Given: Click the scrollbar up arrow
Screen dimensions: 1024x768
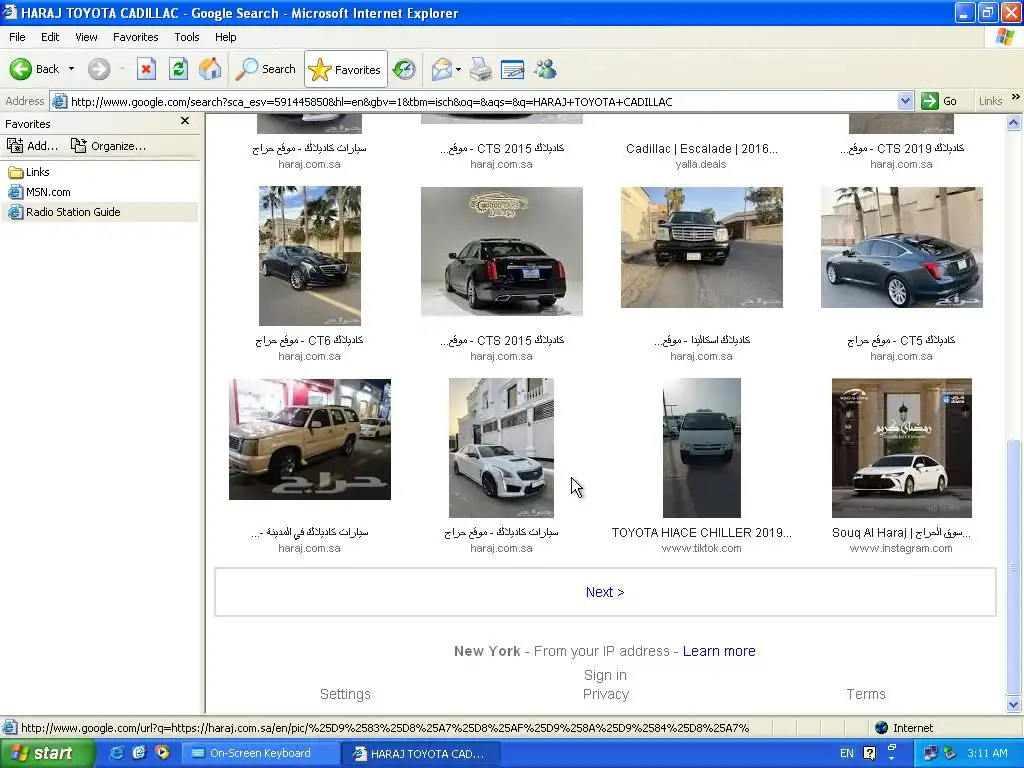Looking at the screenshot, I should pos(1014,122).
